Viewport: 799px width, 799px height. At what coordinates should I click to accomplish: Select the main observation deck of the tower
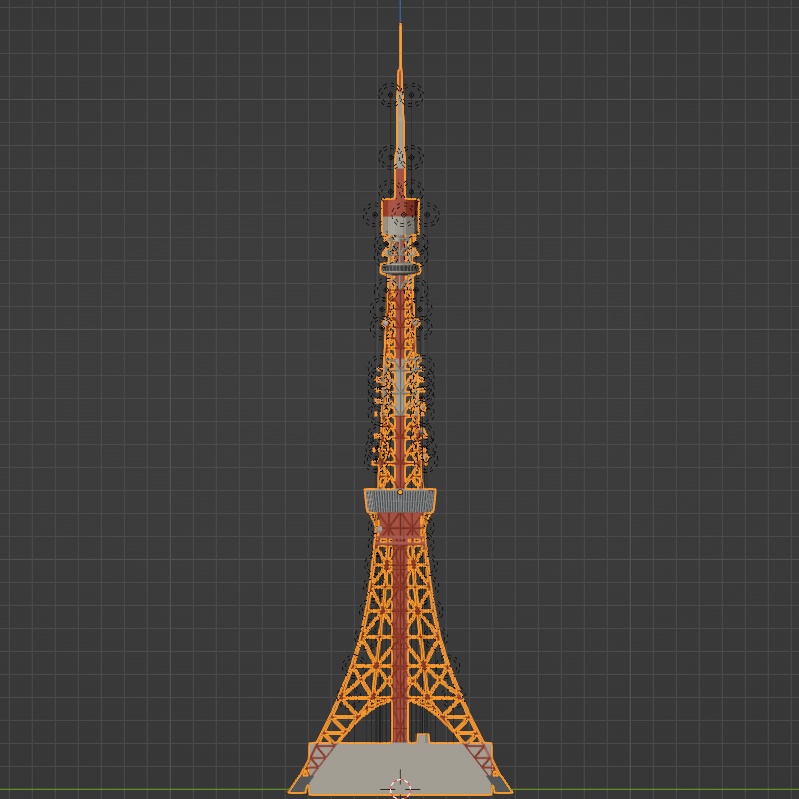pyautogui.click(x=400, y=500)
